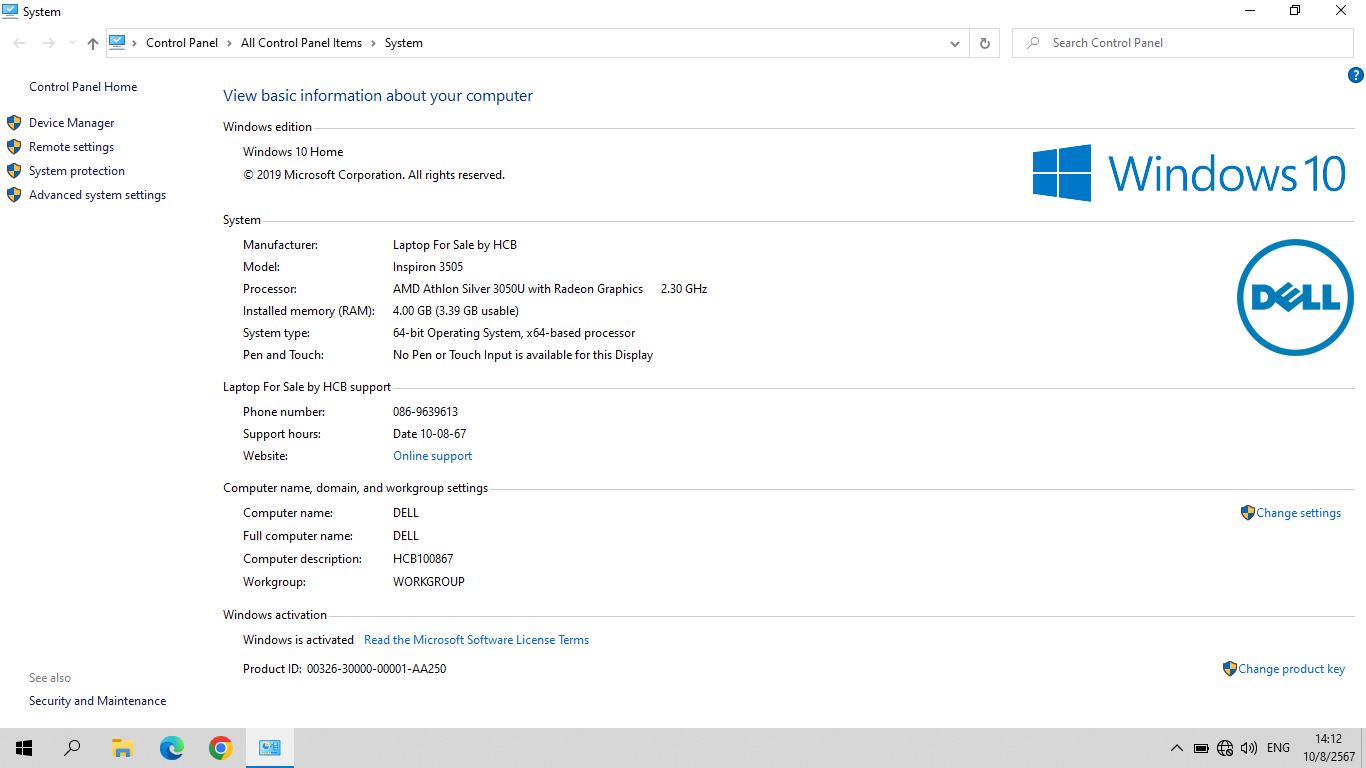
Task: Click the battery tray icon
Action: pyautogui.click(x=1201, y=748)
